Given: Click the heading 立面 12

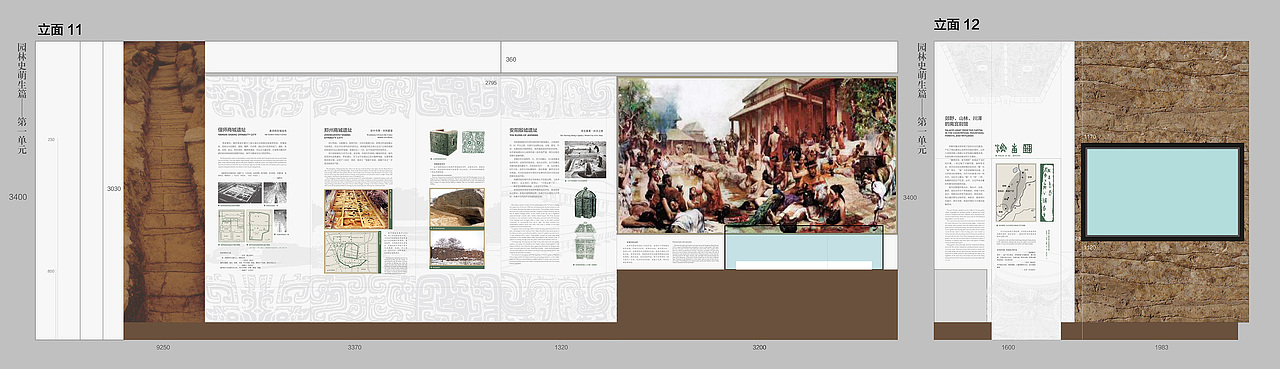Looking at the screenshot, I should click(x=956, y=25).
